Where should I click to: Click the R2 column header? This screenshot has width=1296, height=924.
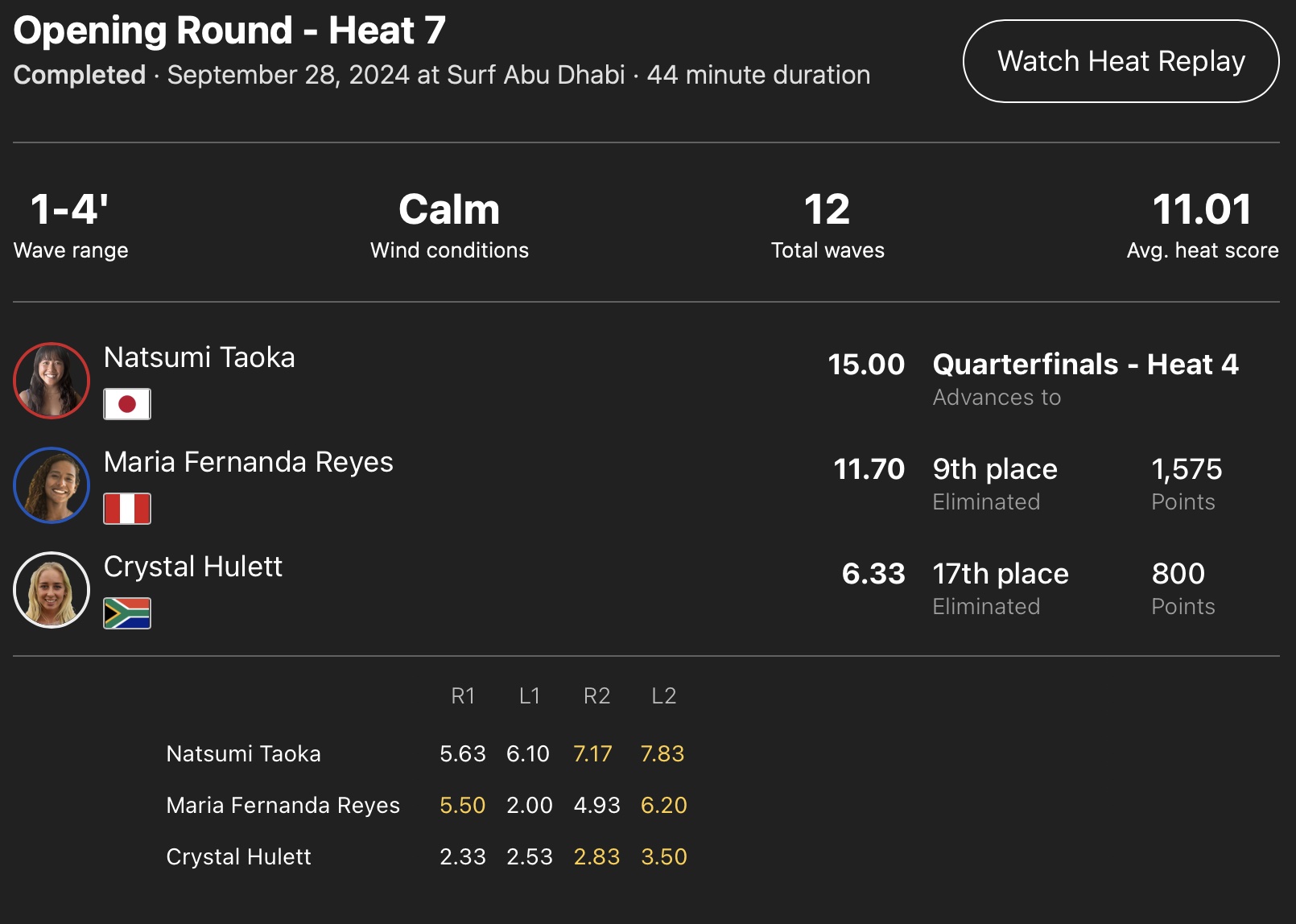point(596,696)
